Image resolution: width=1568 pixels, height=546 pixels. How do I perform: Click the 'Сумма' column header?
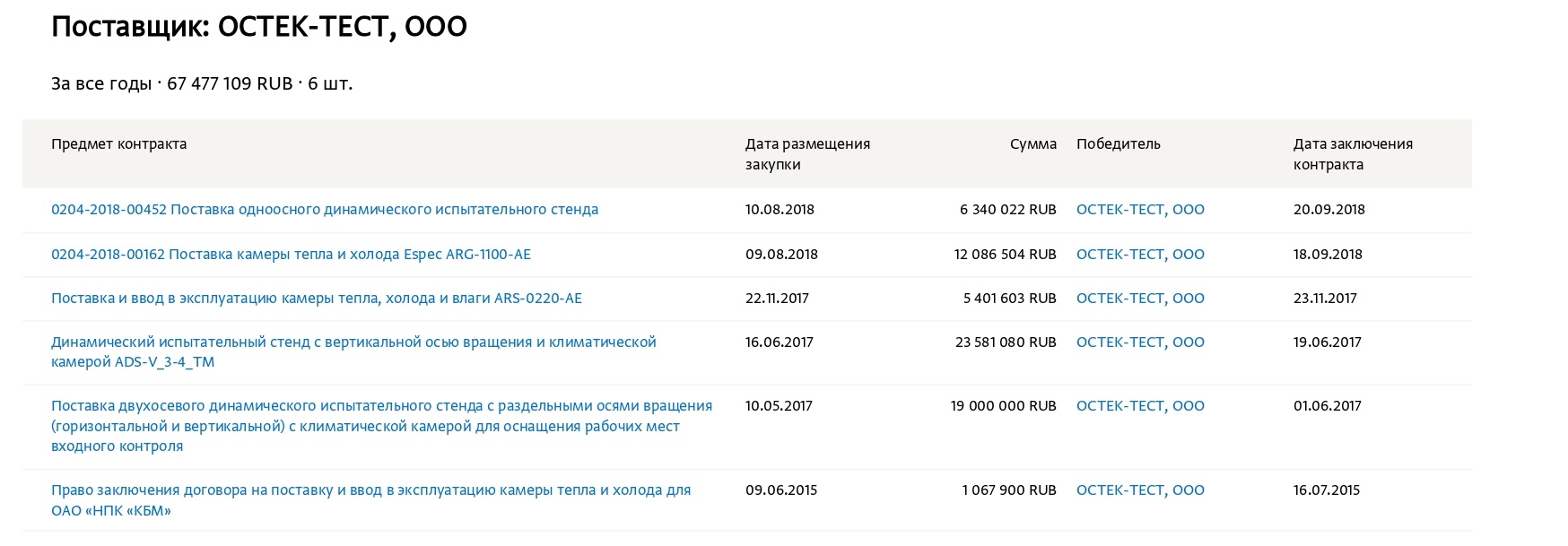(x=1033, y=144)
